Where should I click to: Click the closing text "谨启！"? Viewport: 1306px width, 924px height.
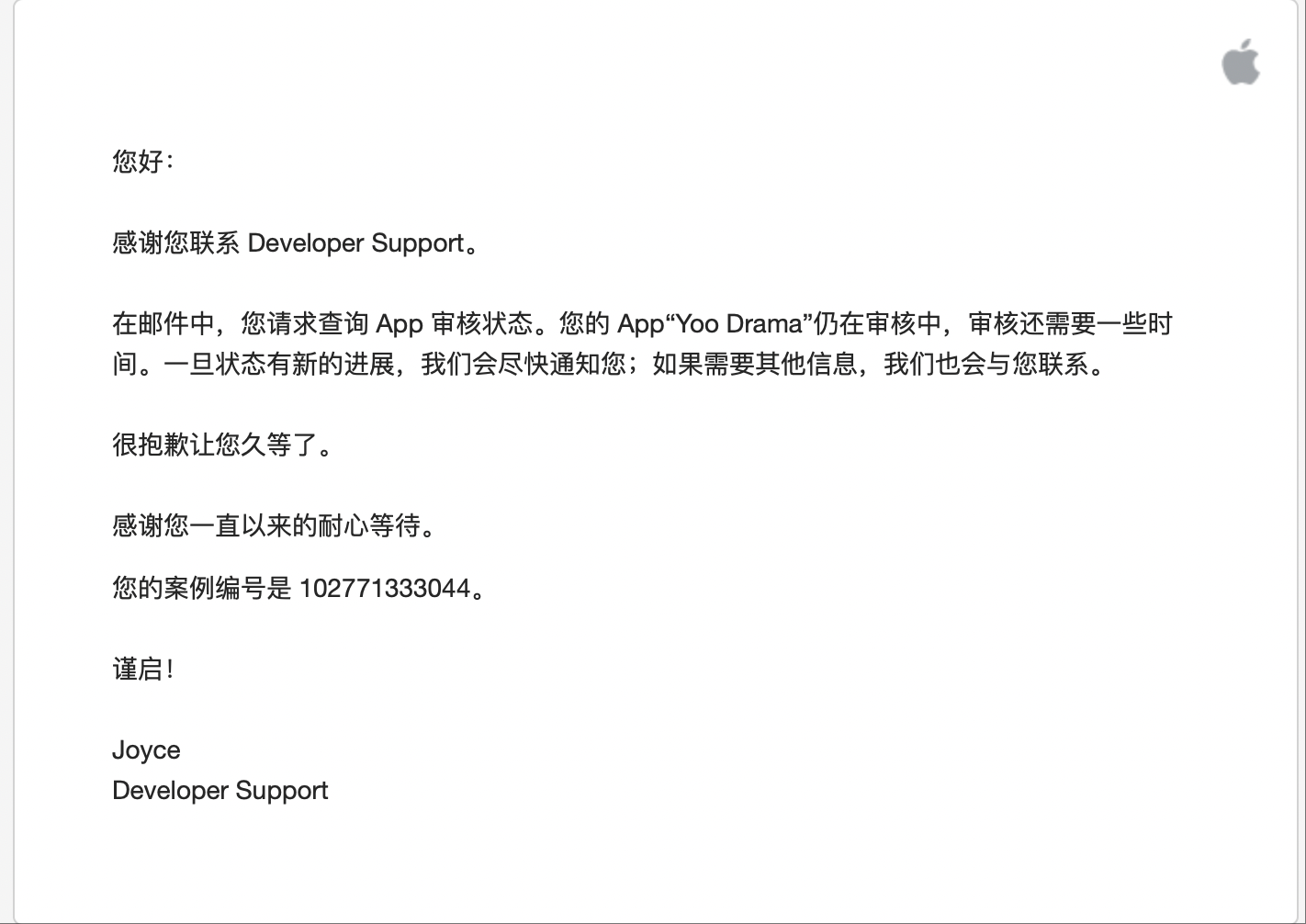pyautogui.click(x=143, y=670)
